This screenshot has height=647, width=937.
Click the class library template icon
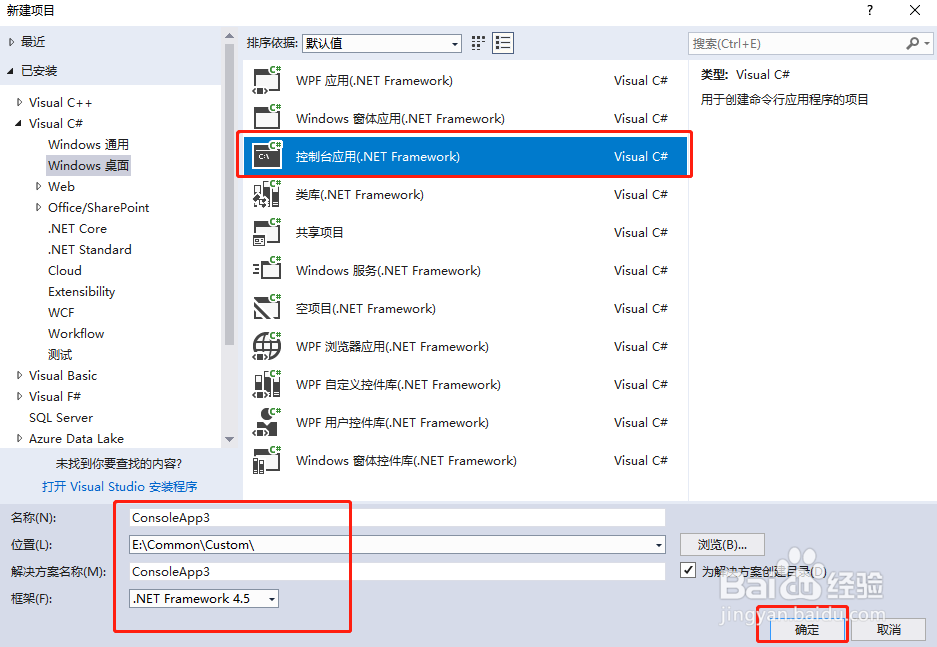tap(267, 194)
